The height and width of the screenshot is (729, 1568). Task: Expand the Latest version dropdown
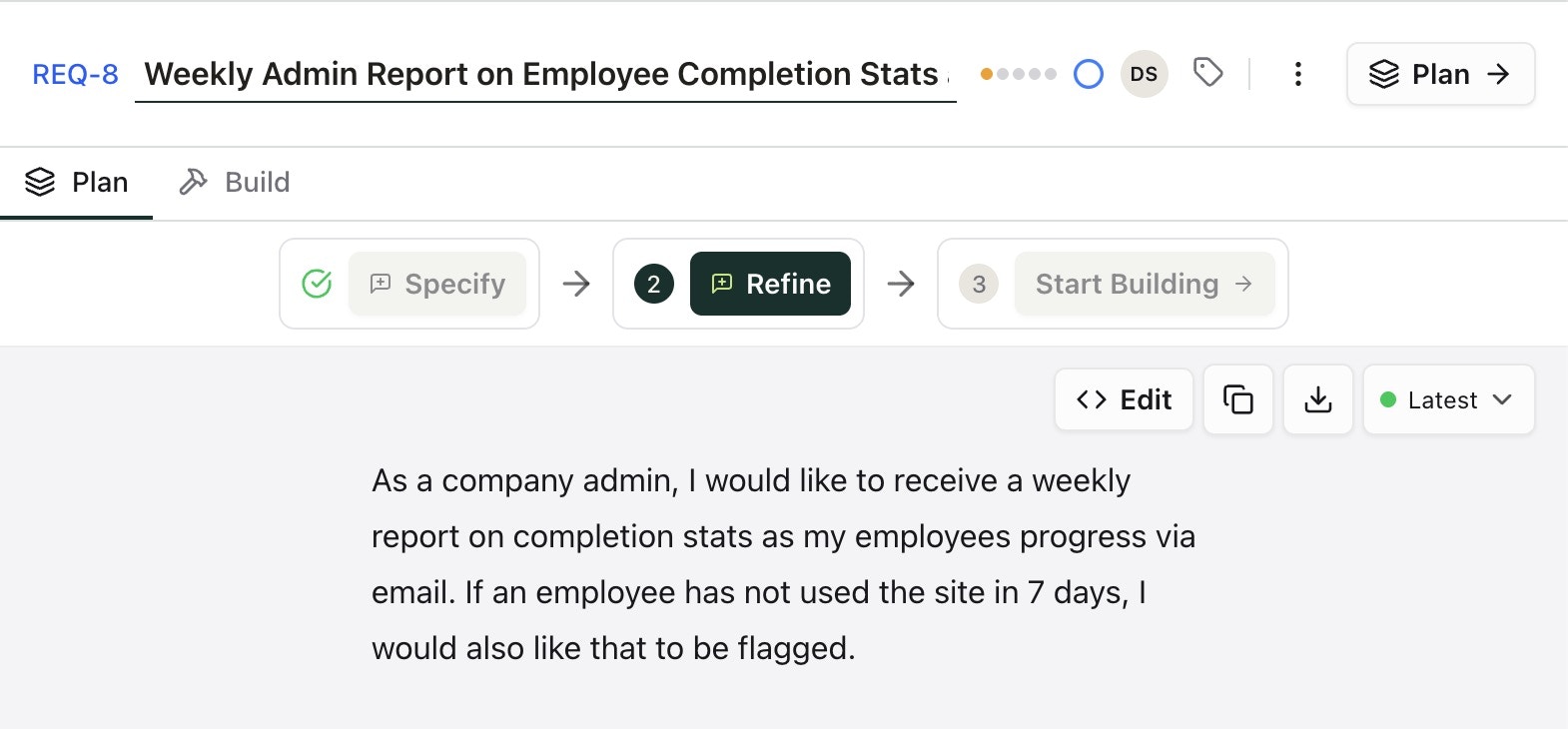coord(1447,399)
